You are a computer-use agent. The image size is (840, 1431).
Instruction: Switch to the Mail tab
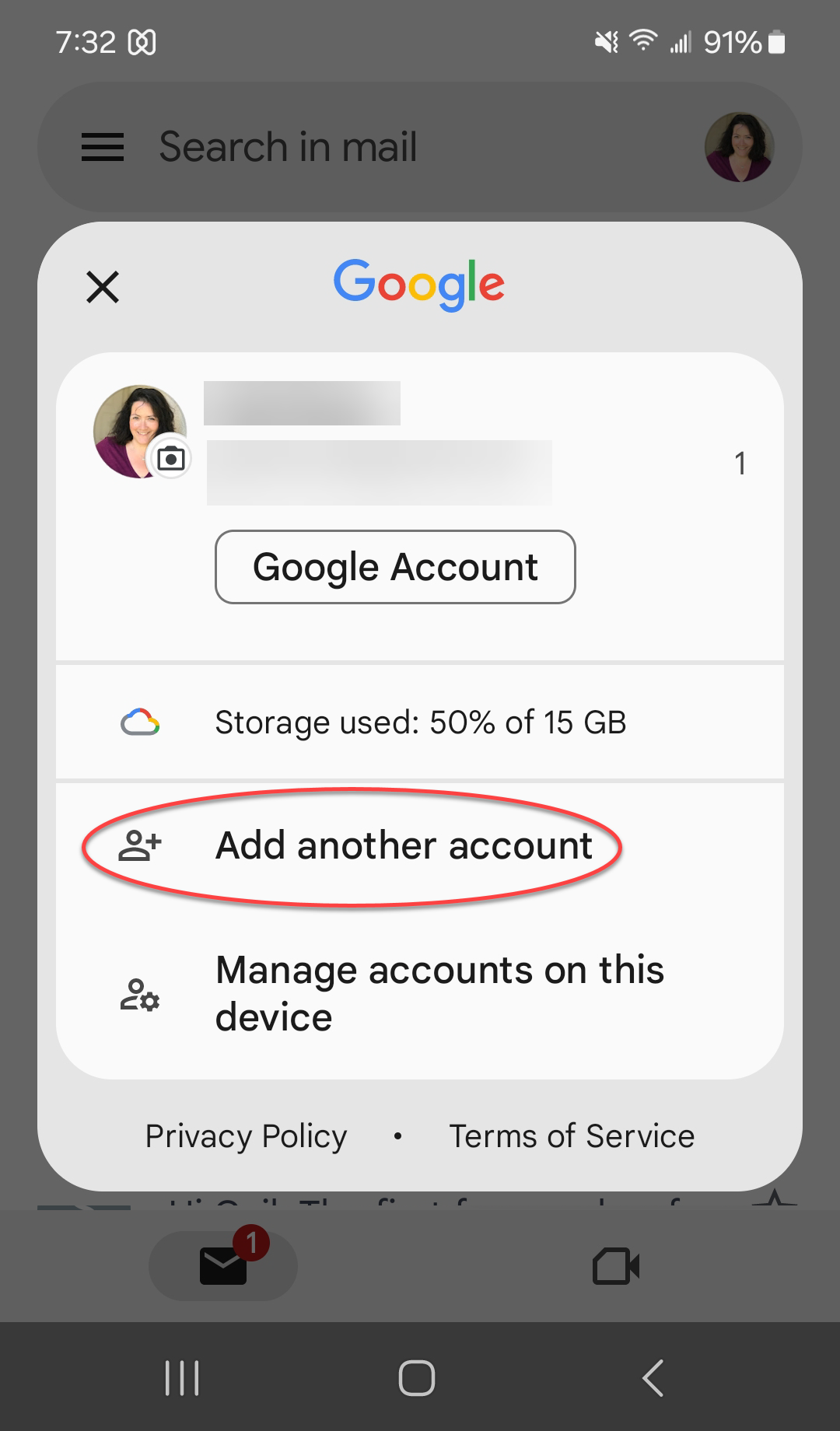[x=223, y=1265]
